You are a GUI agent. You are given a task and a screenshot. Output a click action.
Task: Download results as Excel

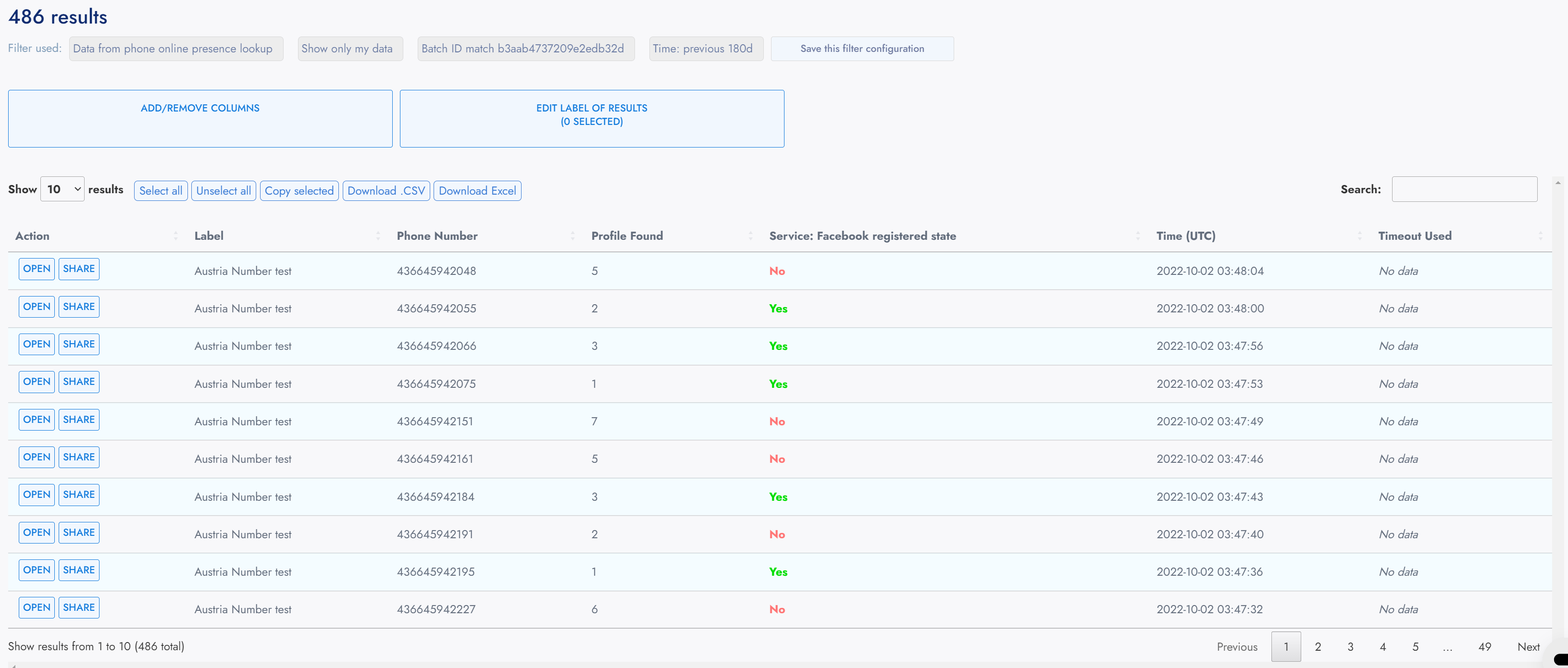(x=477, y=191)
